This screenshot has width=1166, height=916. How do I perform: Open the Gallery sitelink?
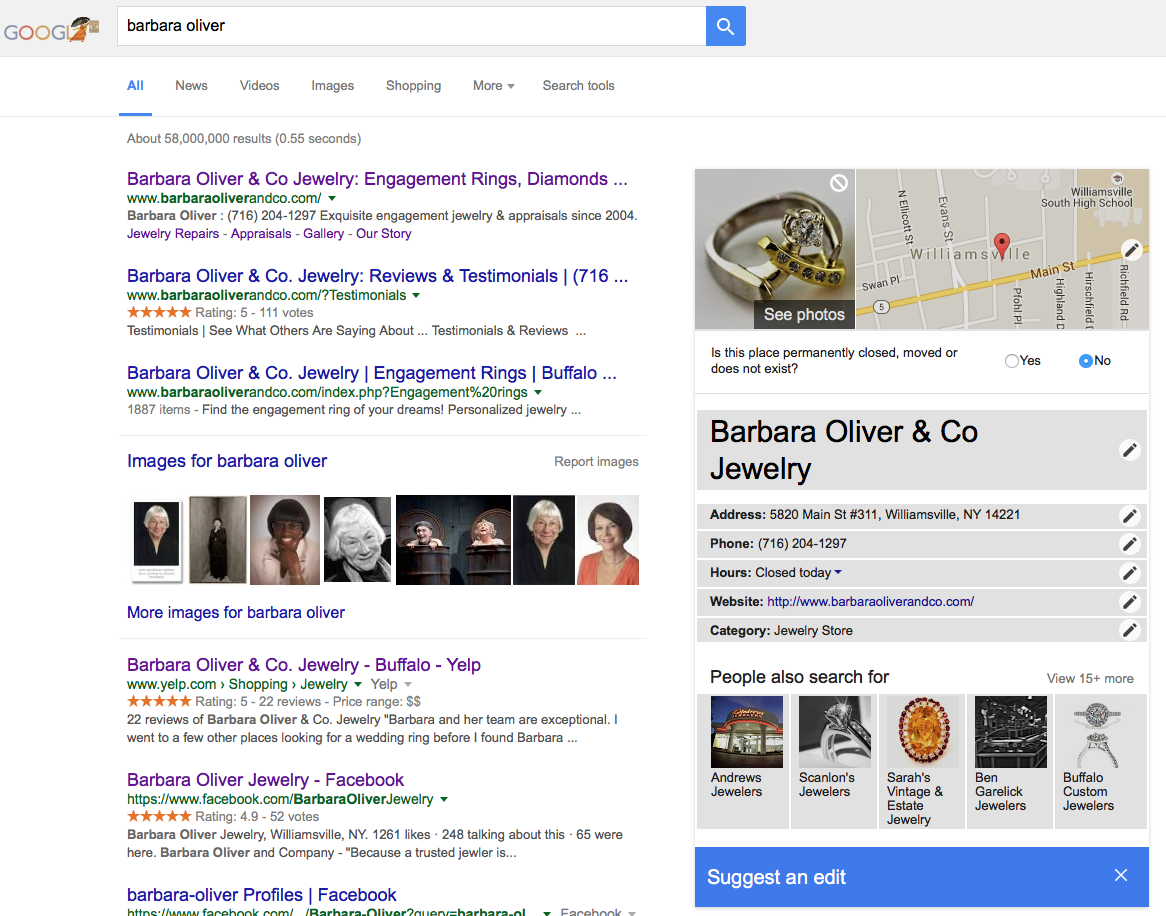click(x=323, y=233)
